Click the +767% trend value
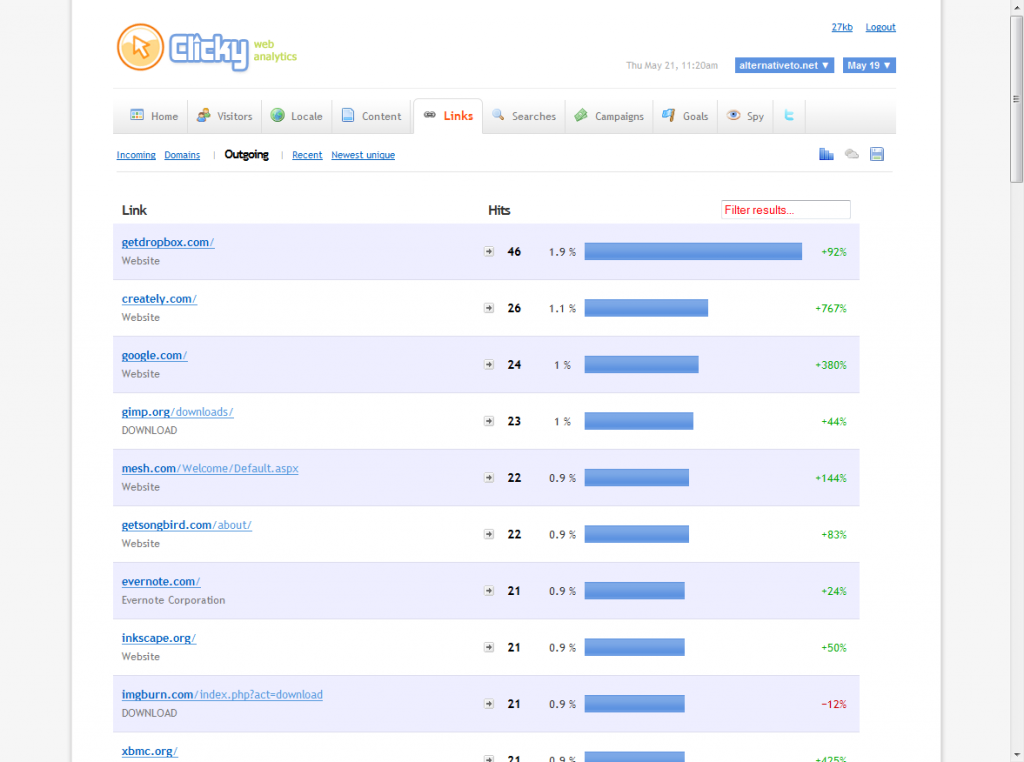Screen dimensions: 1024x762 (831, 308)
